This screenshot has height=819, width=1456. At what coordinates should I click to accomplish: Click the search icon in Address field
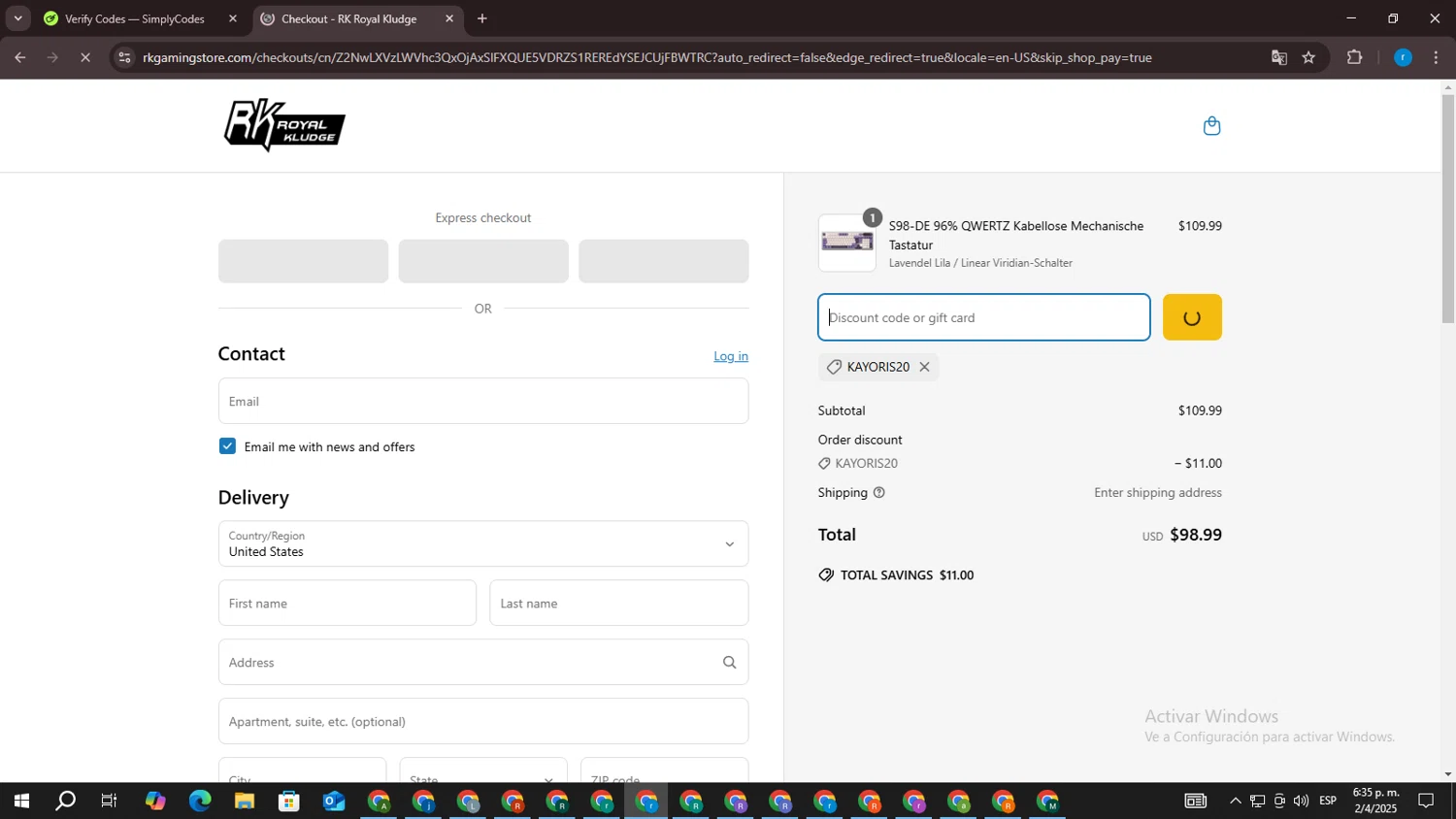(729, 663)
